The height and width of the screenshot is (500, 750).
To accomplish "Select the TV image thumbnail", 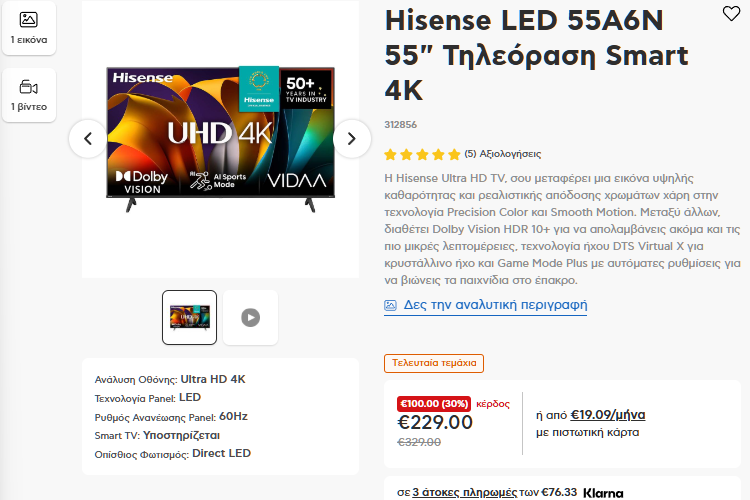I will point(189,317).
